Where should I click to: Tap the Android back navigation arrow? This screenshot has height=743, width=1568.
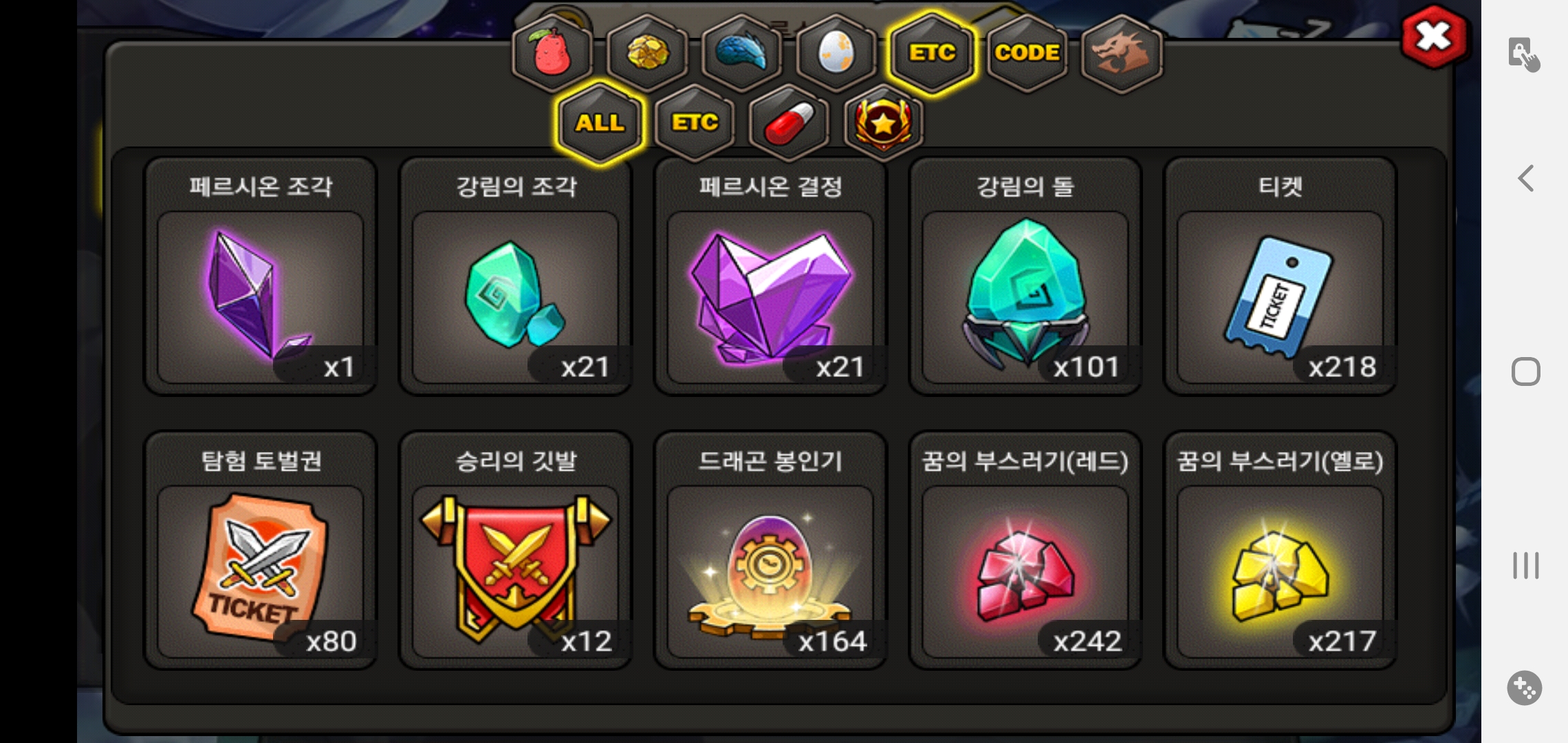coord(1525,179)
